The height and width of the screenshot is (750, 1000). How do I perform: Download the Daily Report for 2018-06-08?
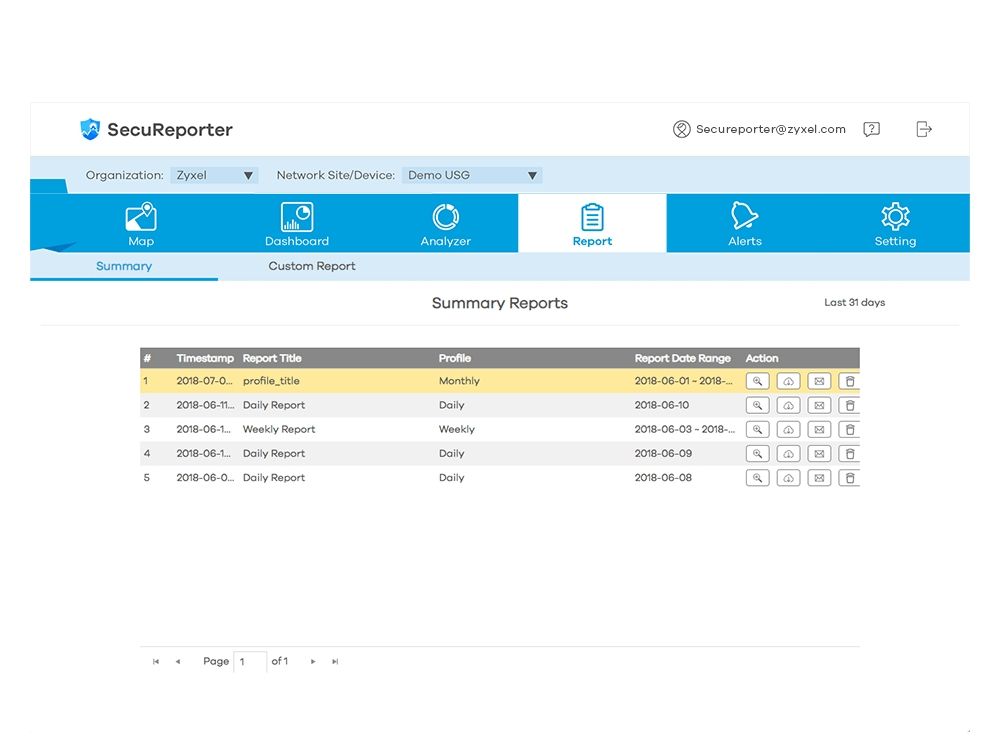pyautogui.click(x=788, y=478)
